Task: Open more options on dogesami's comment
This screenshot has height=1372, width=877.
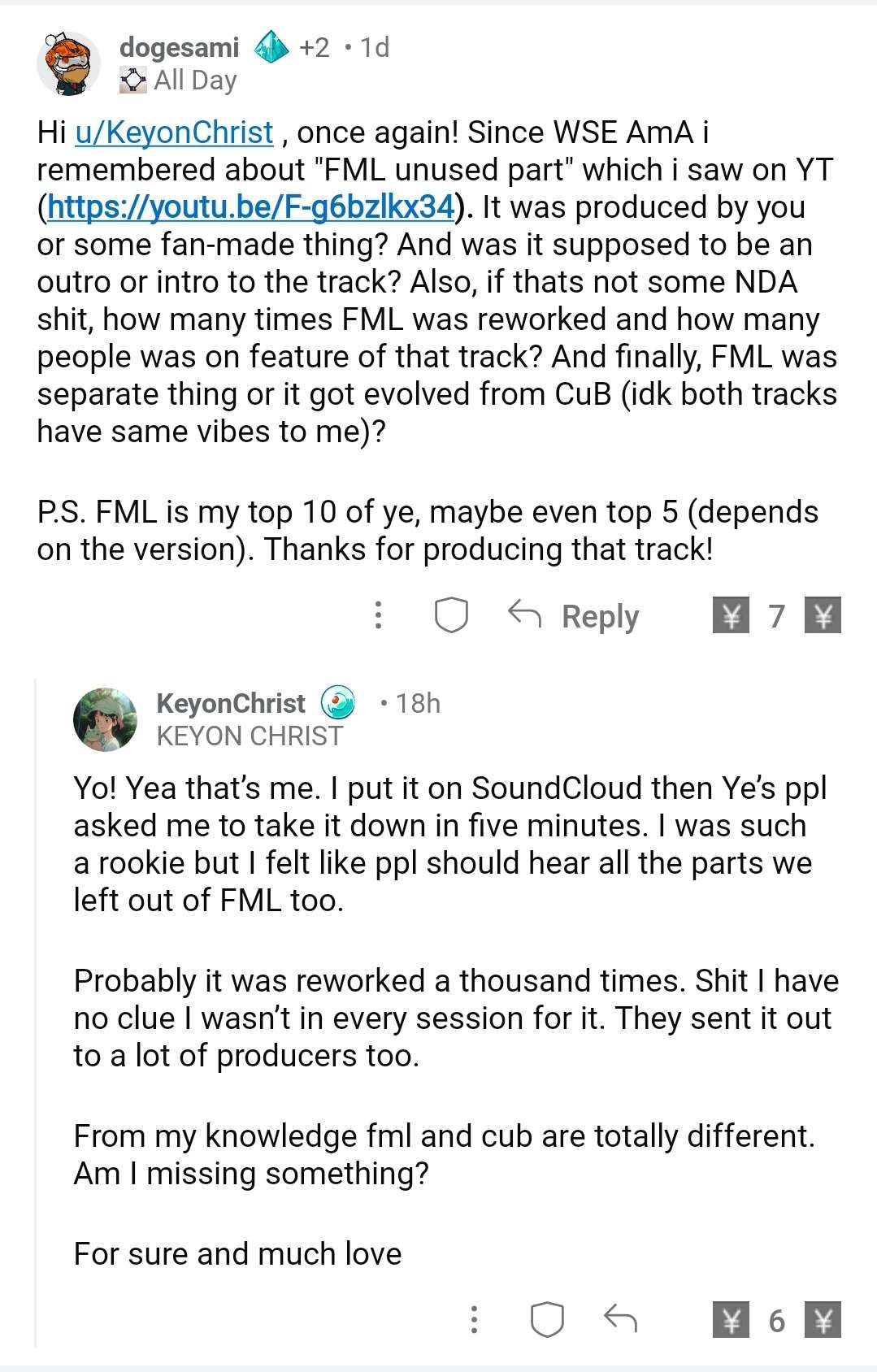Action: pyautogui.click(x=378, y=615)
